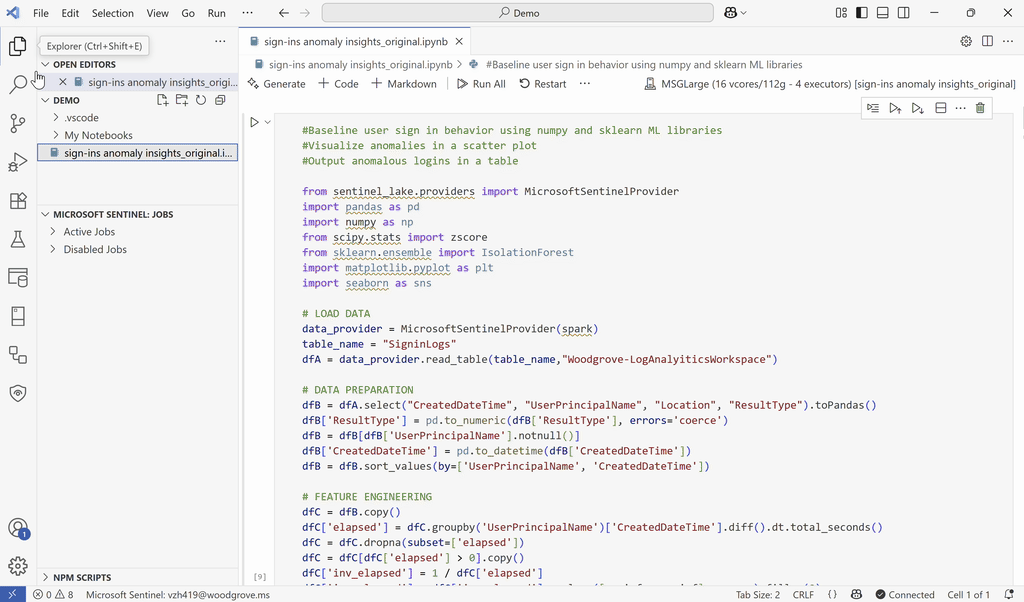Click the notifications bell in status bar

coord(1009,594)
